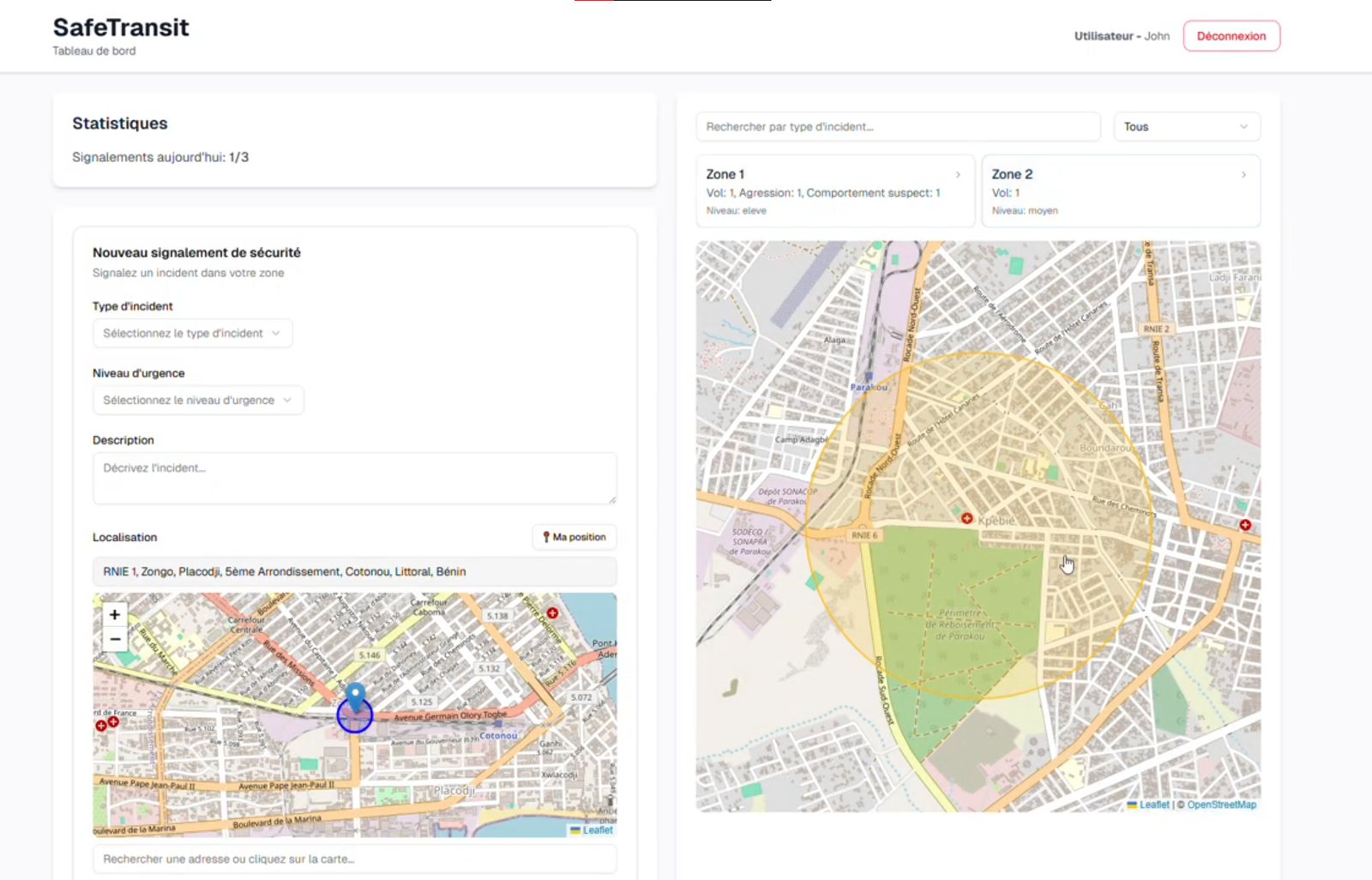Click into the Description text area
Image resolution: width=1372 pixels, height=880 pixels.
click(x=354, y=478)
